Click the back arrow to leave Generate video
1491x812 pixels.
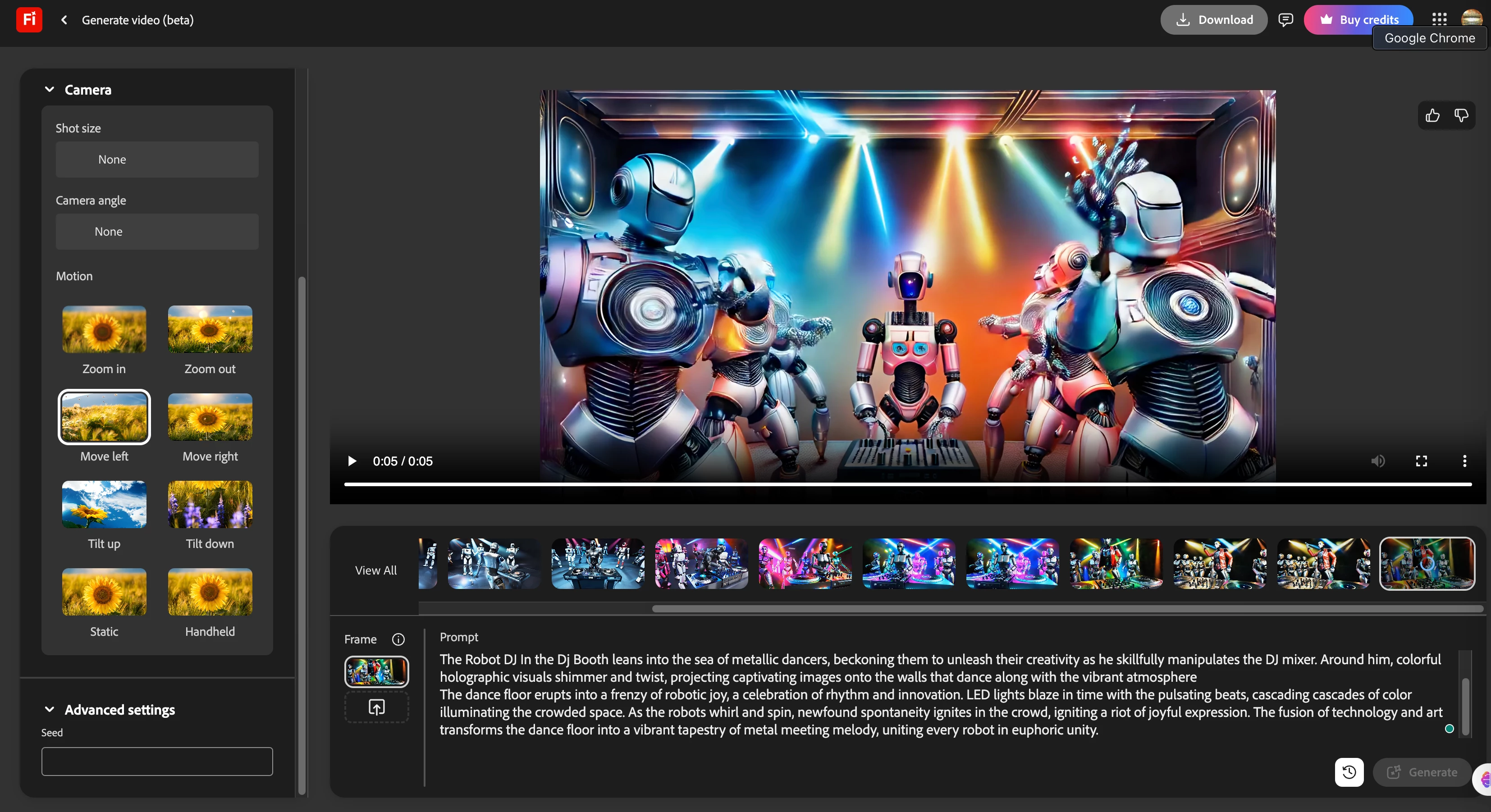click(x=64, y=20)
